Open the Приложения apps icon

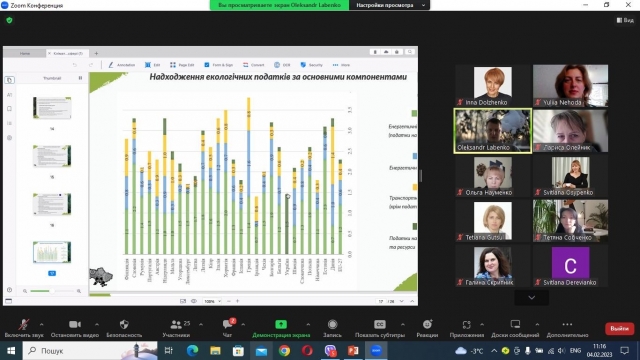tap(467, 325)
